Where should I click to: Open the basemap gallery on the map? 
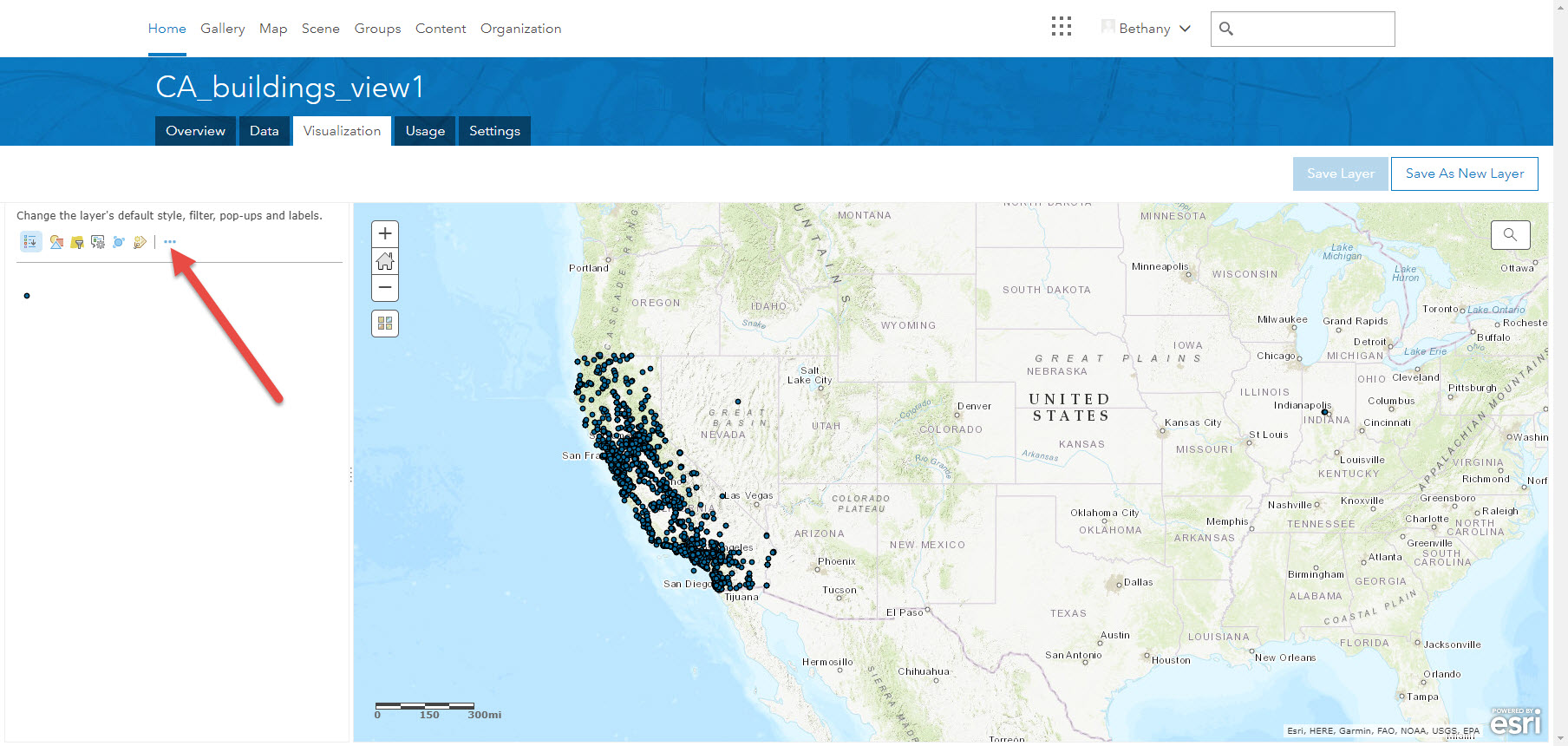[385, 324]
